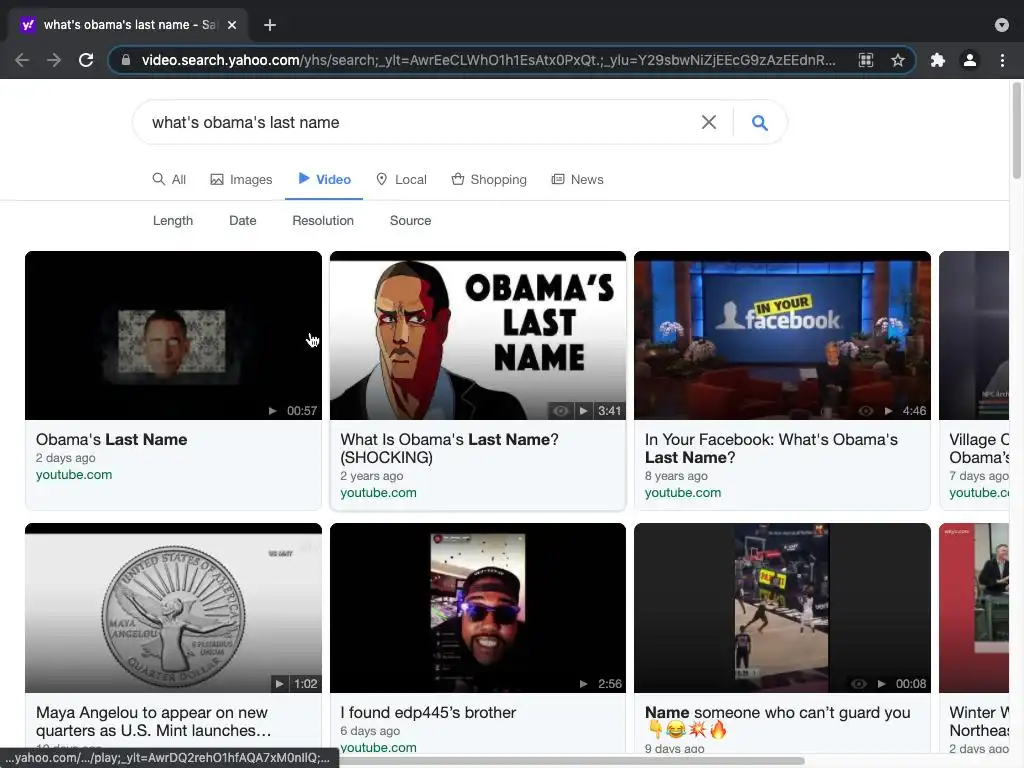1024x768 pixels.
Task: Click the eye icon on 00:08 video
Action: pyautogui.click(x=859, y=684)
